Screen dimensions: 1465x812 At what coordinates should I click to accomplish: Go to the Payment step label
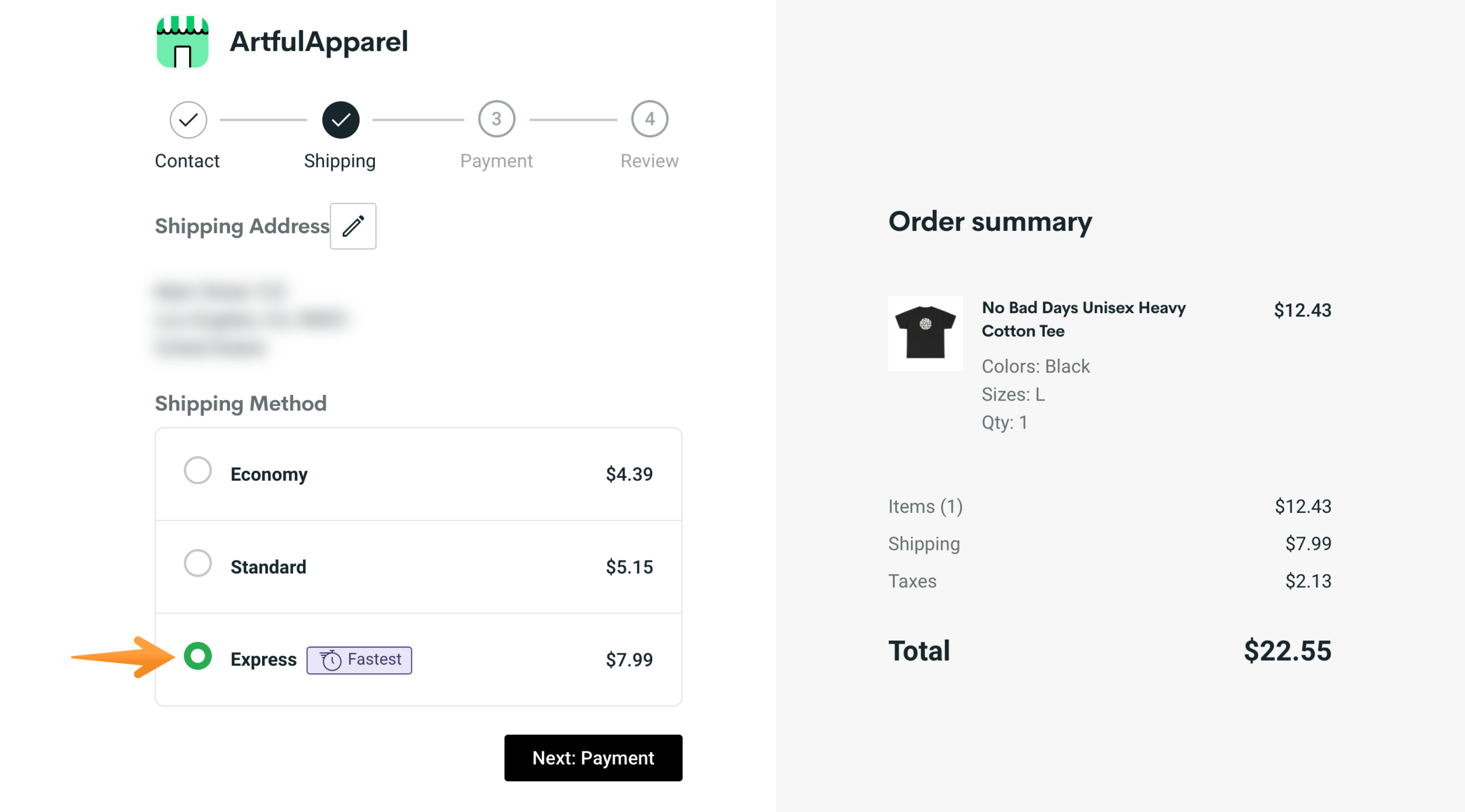point(496,161)
